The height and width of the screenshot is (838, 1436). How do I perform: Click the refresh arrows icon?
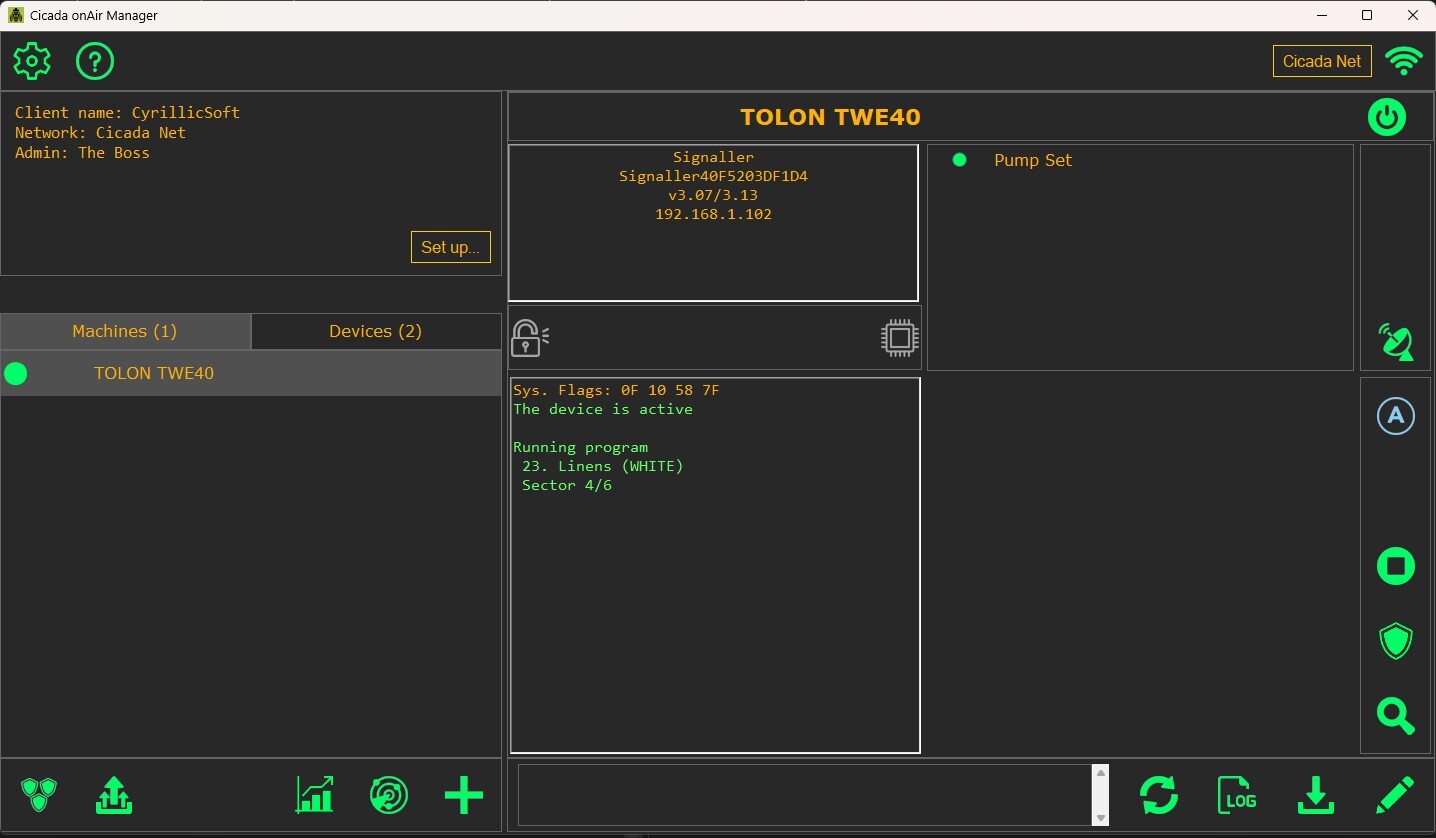(1158, 796)
